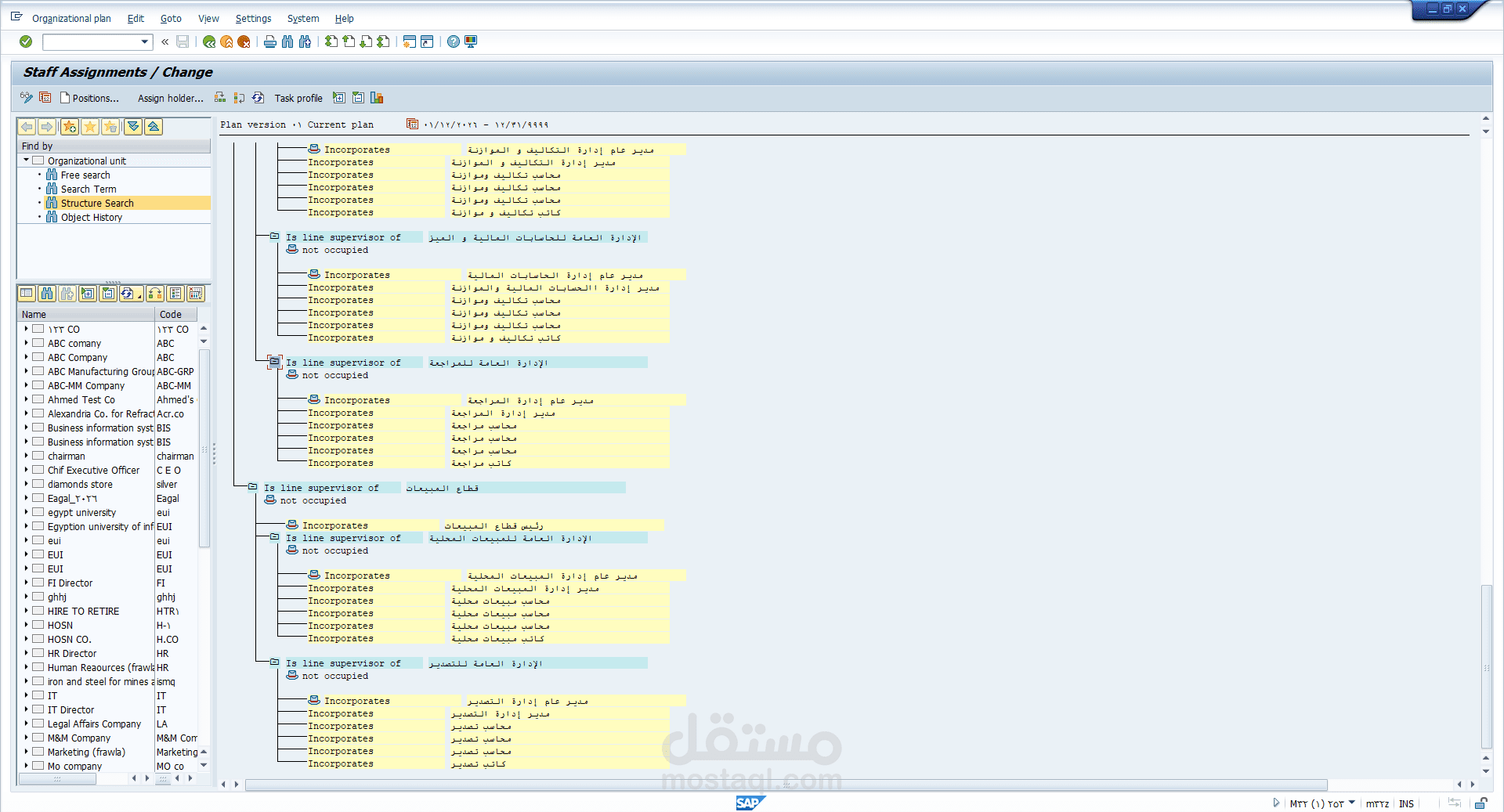Tick the checkbox for diamonds store row
Viewport: 1504px width, 812px height.
38,484
